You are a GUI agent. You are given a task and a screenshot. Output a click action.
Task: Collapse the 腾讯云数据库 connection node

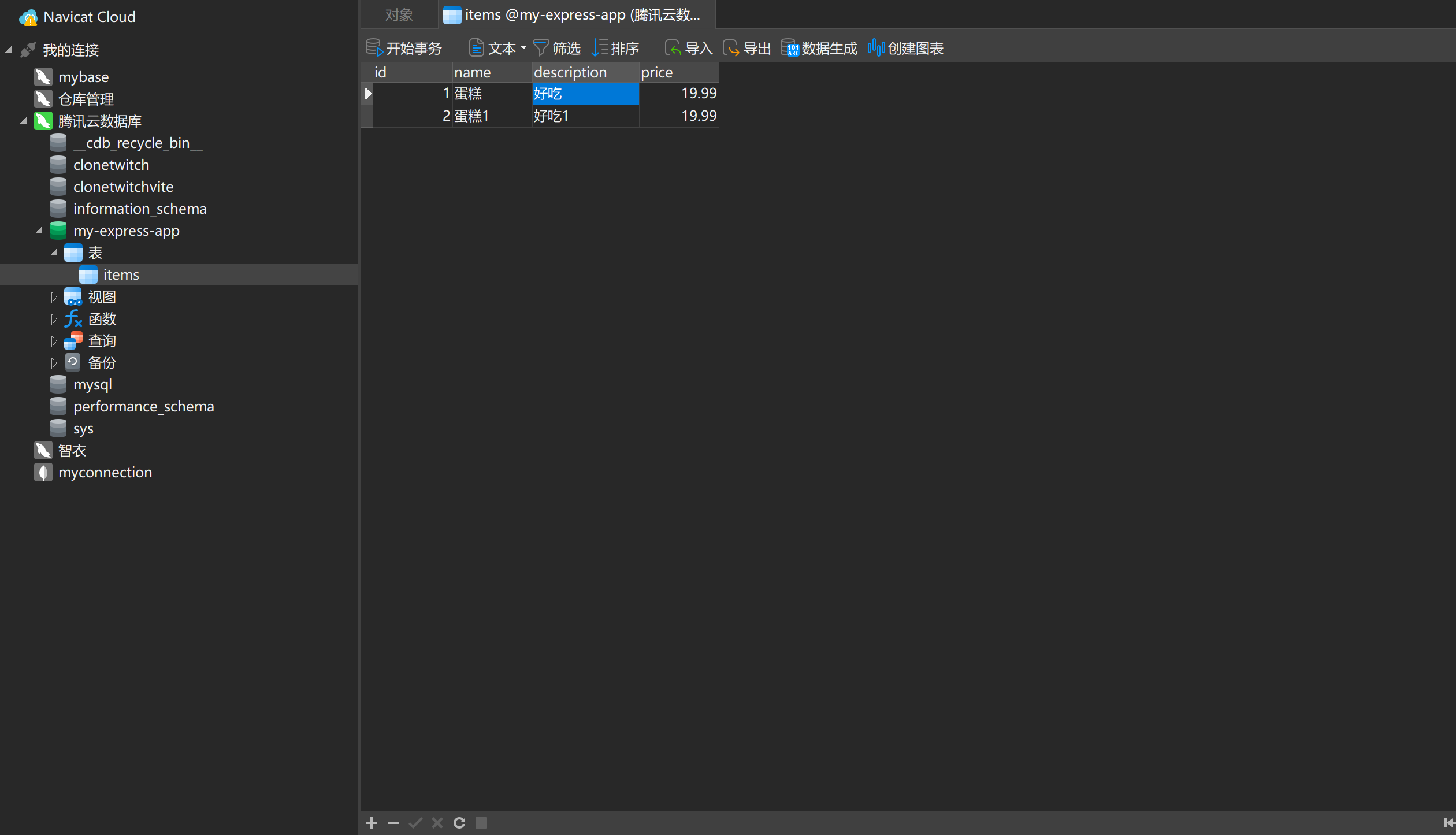24,121
